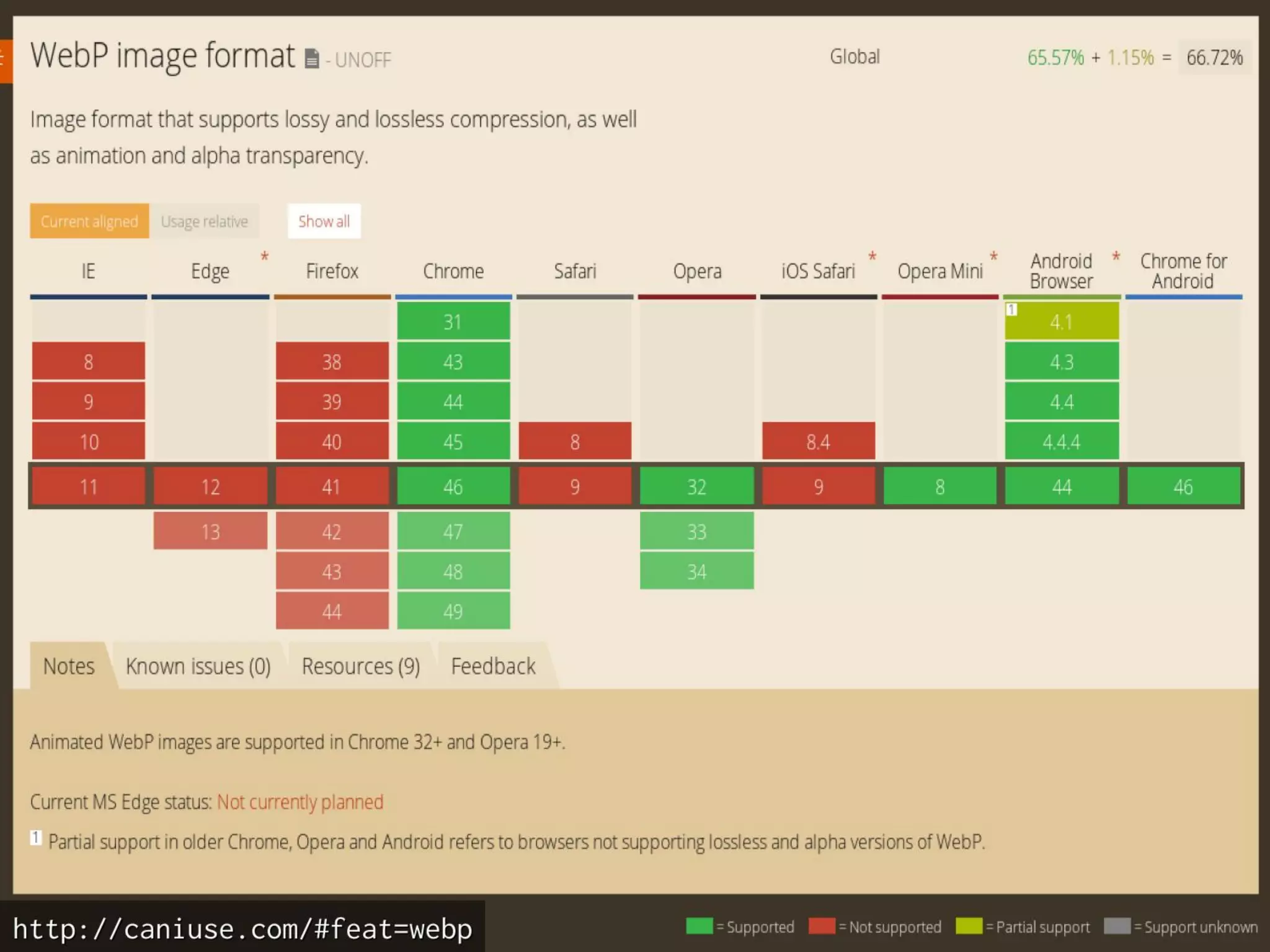Click the Firefox 41 unsupported cell

[332, 487]
